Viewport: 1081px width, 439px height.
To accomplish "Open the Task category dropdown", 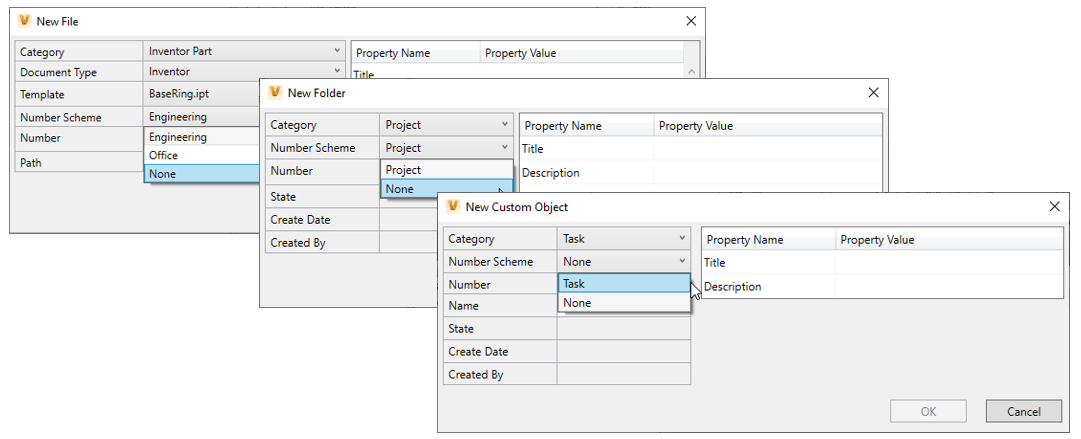I will tap(623, 239).
